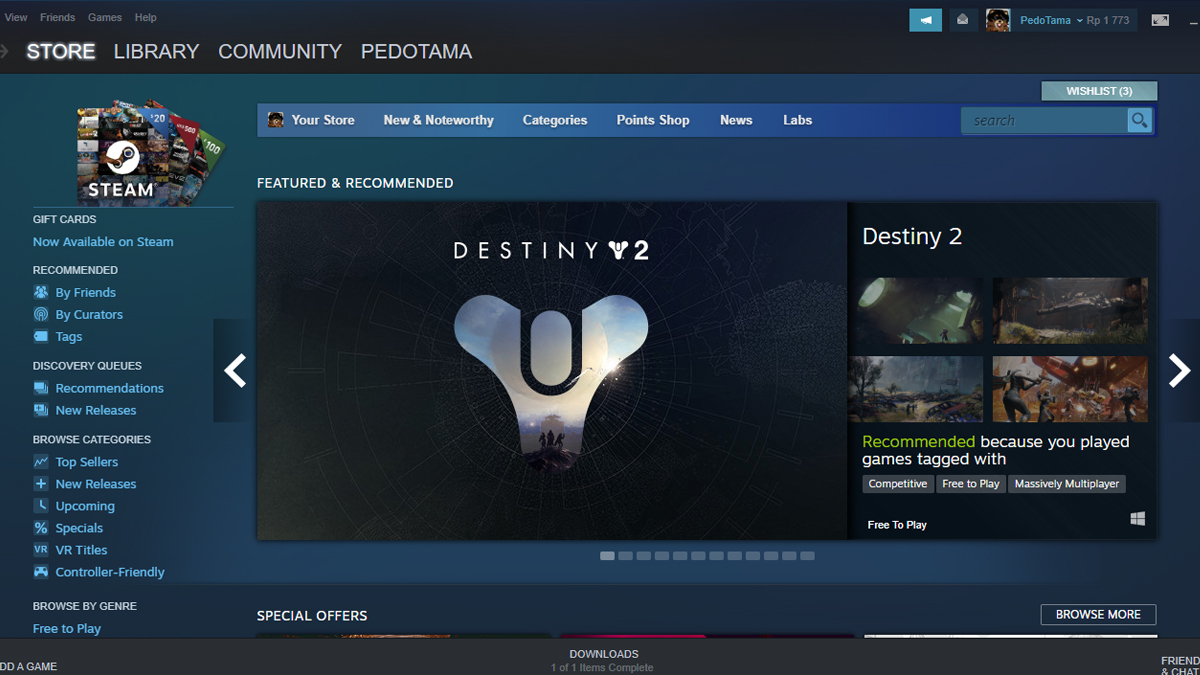The height and width of the screenshot is (675, 1200).
Task: Click the search magnifier icon
Action: pos(1139,120)
